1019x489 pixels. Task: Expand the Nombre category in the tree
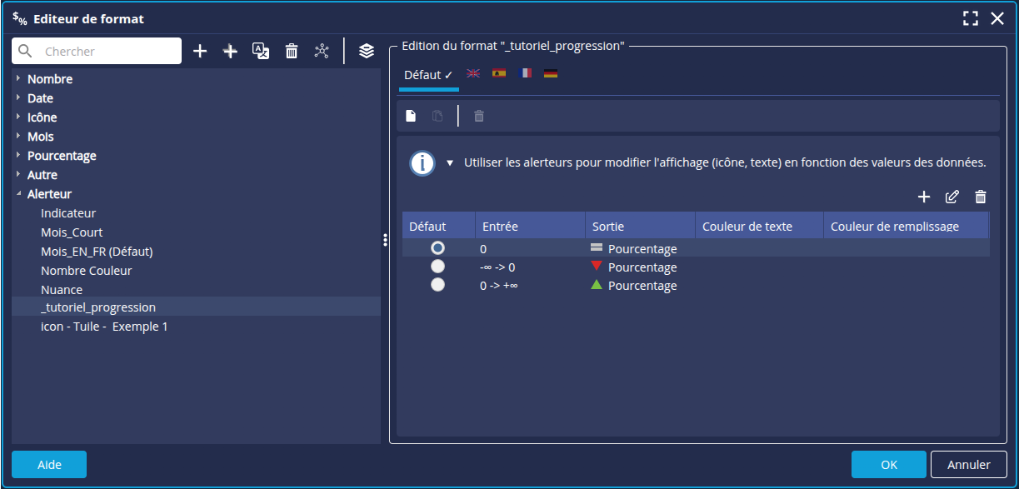pyautogui.click(x=18, y=79)
